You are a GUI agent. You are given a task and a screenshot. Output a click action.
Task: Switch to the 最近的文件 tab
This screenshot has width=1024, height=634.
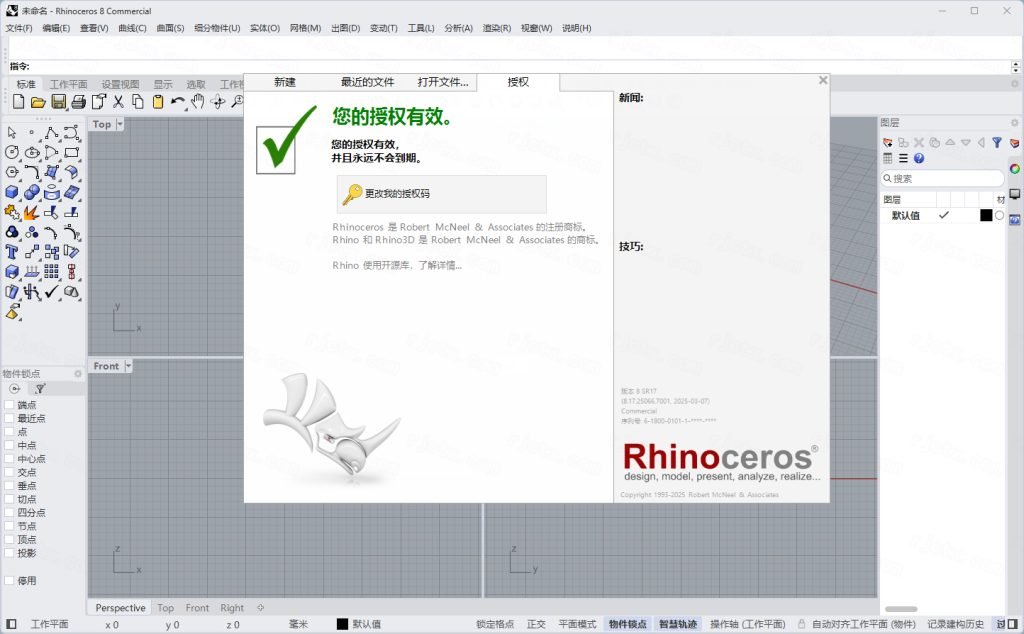(368, 82)
